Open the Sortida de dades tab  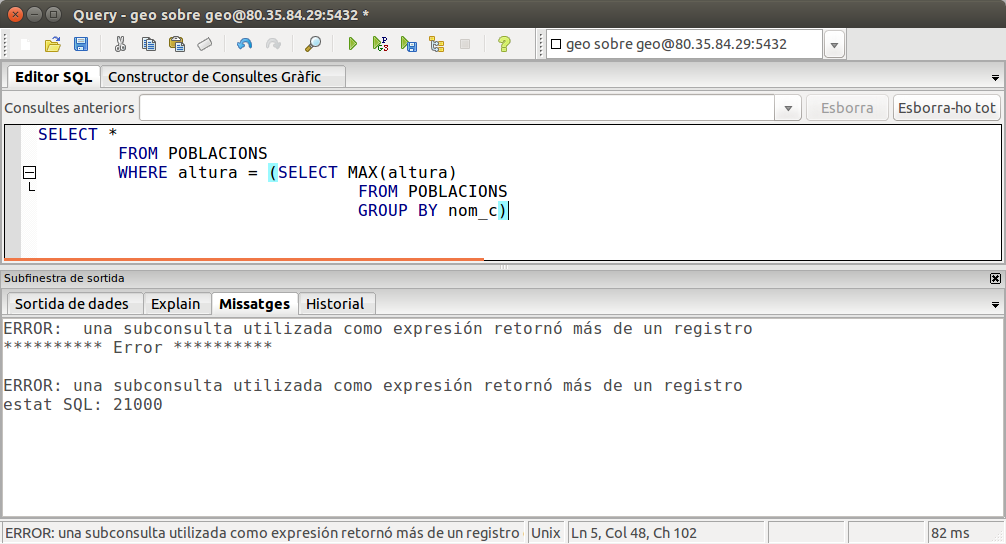(72, 304)
